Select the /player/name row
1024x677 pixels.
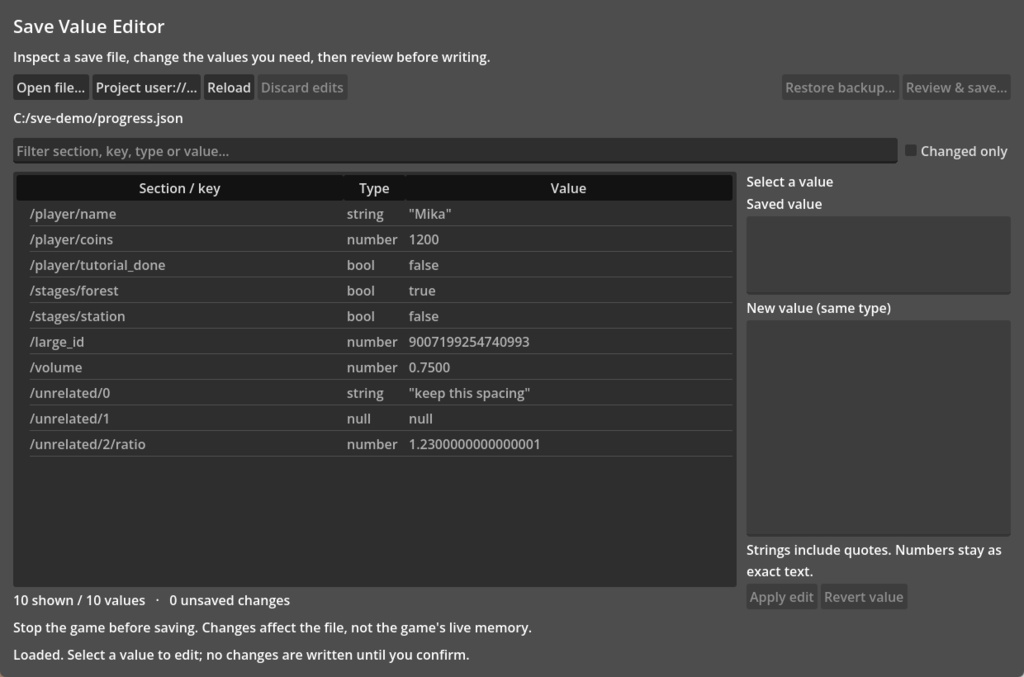pyautogui.click(x=374, y=214)
